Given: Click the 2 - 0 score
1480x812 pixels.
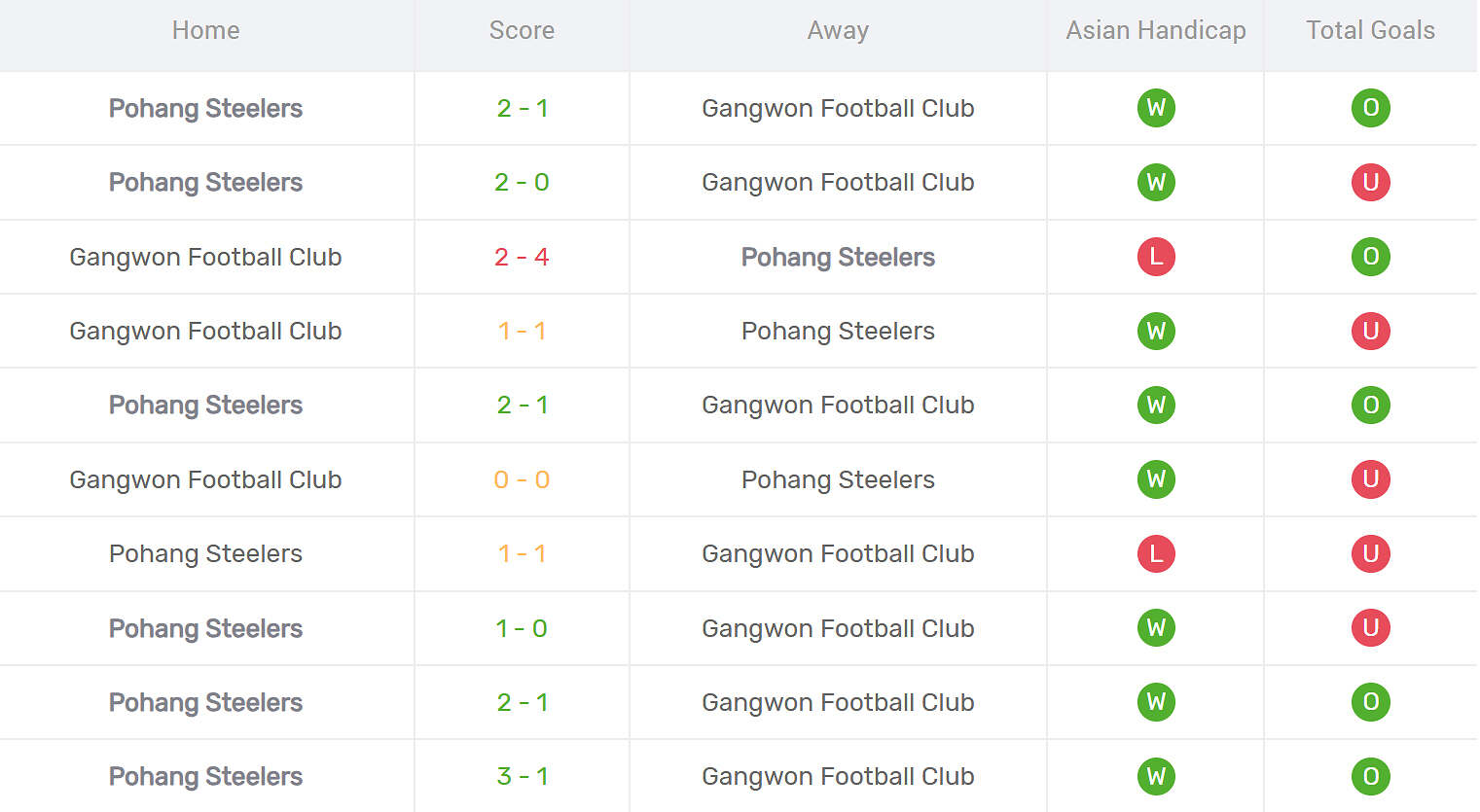Looking at the screenshot, I should tap(522, 182).
